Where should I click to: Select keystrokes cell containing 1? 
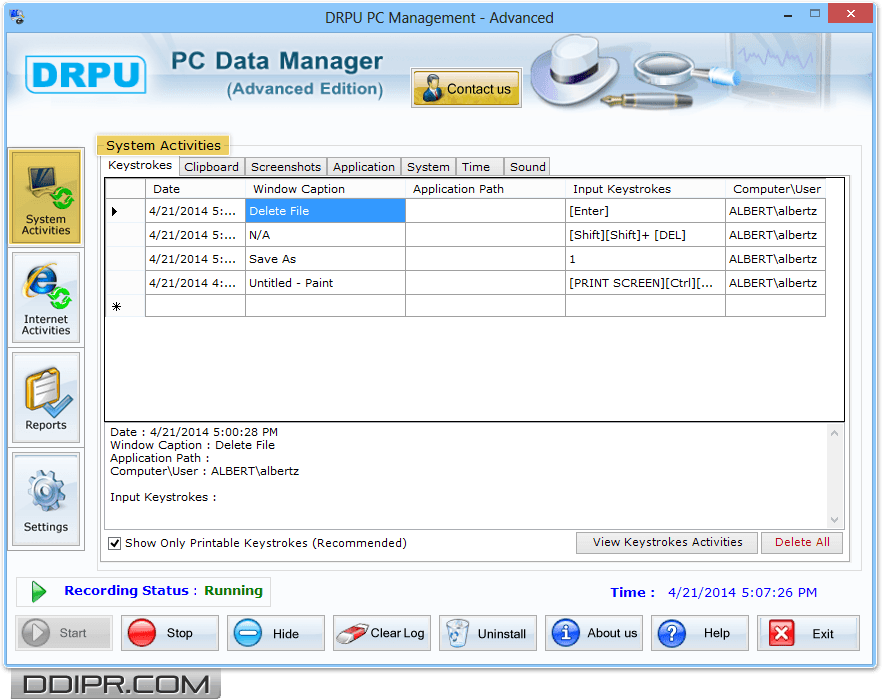[645, 259]
